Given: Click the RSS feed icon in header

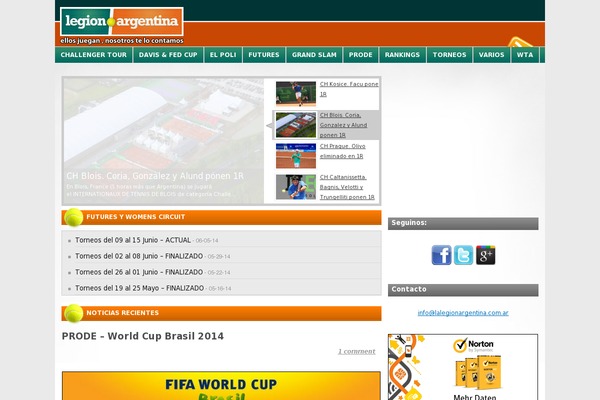Looking at the screenshot, I should (x=520, y=42).
